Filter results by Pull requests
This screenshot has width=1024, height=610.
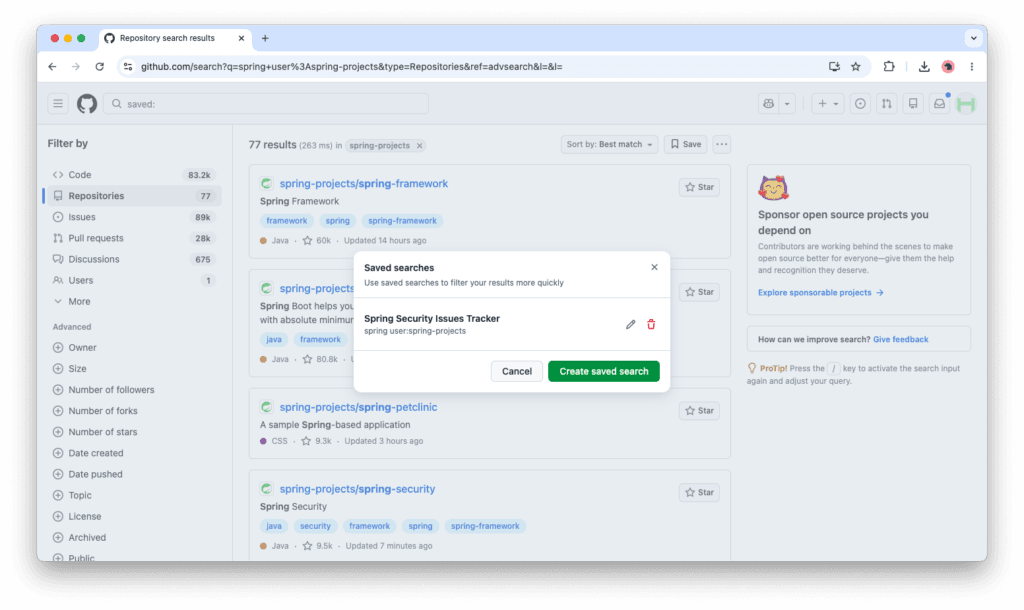coord(133,238)
